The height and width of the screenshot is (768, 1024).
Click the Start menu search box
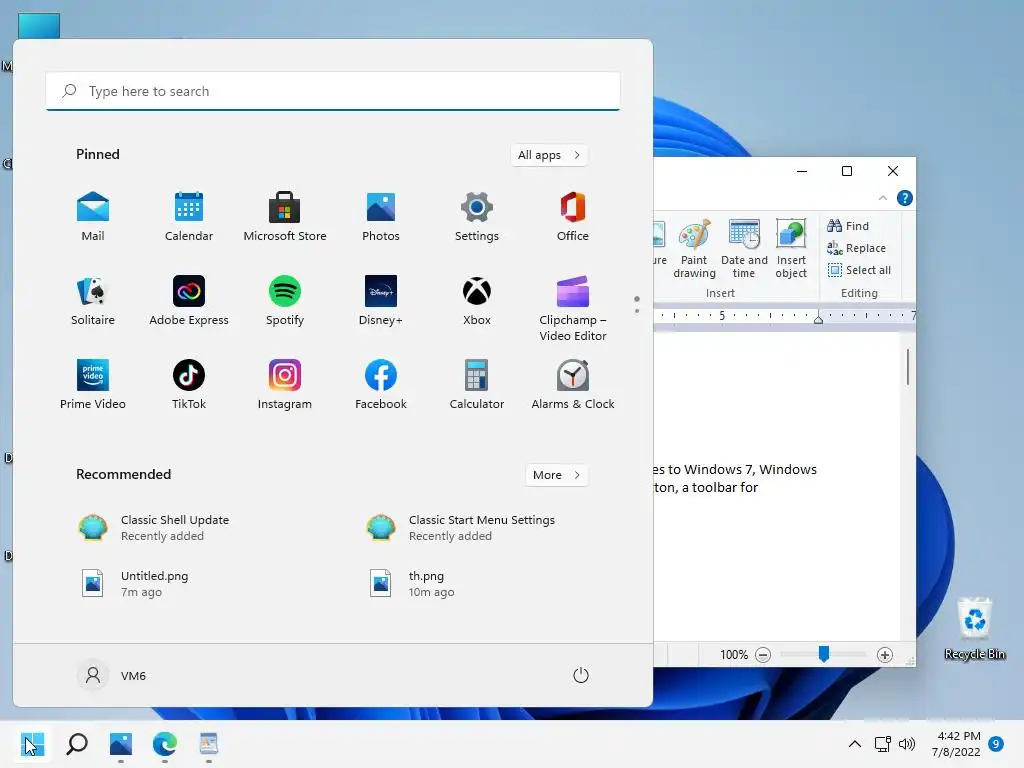333,91
